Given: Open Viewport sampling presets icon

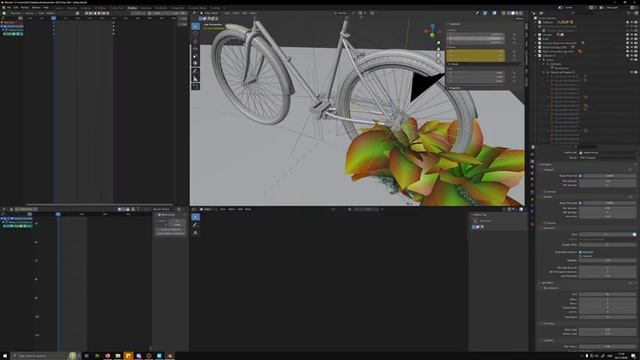Looking at the screenshot, I should (x=631, y=170).
